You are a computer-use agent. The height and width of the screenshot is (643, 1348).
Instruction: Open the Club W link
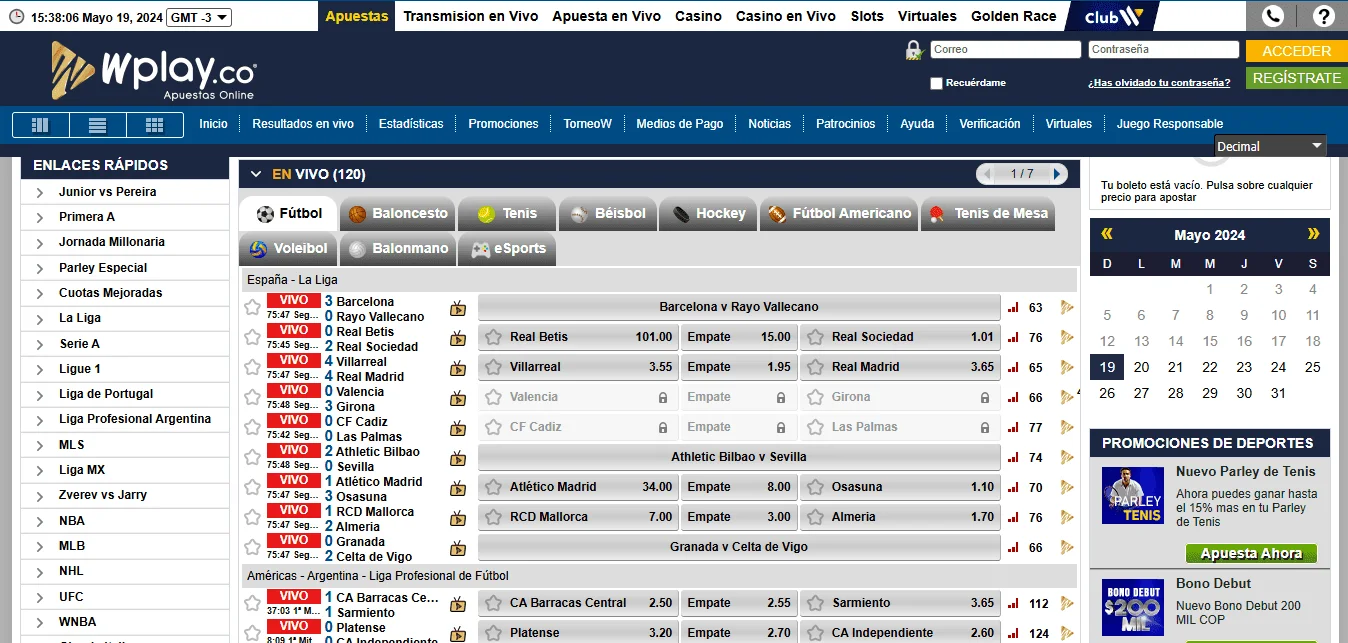coord(1113,16)
